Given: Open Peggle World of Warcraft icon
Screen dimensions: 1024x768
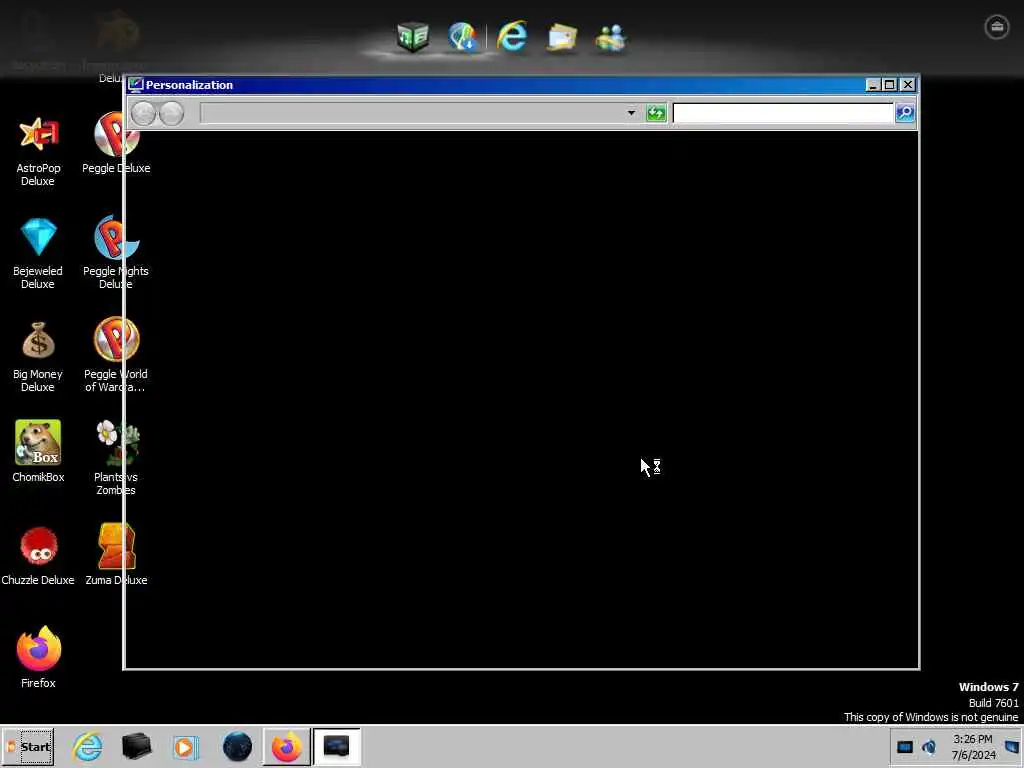Looking at the screenshot, I should tap(116, 355).
